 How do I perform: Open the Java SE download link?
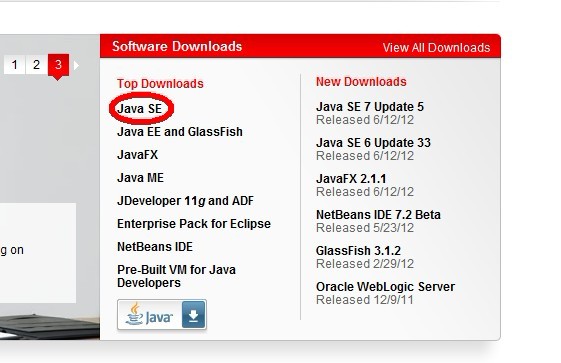(x=140, y=108)
